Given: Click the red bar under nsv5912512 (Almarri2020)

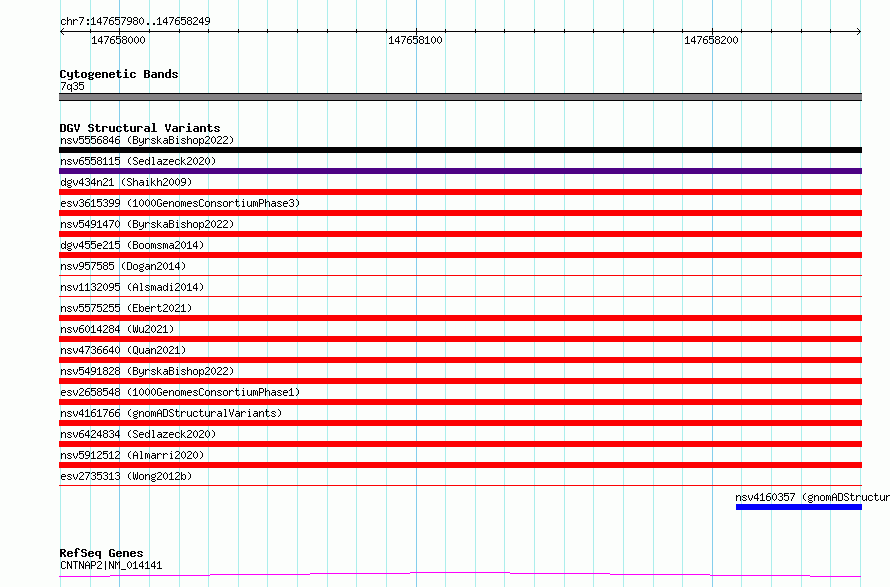Looking at the screenshot, I should pos(460,465).
